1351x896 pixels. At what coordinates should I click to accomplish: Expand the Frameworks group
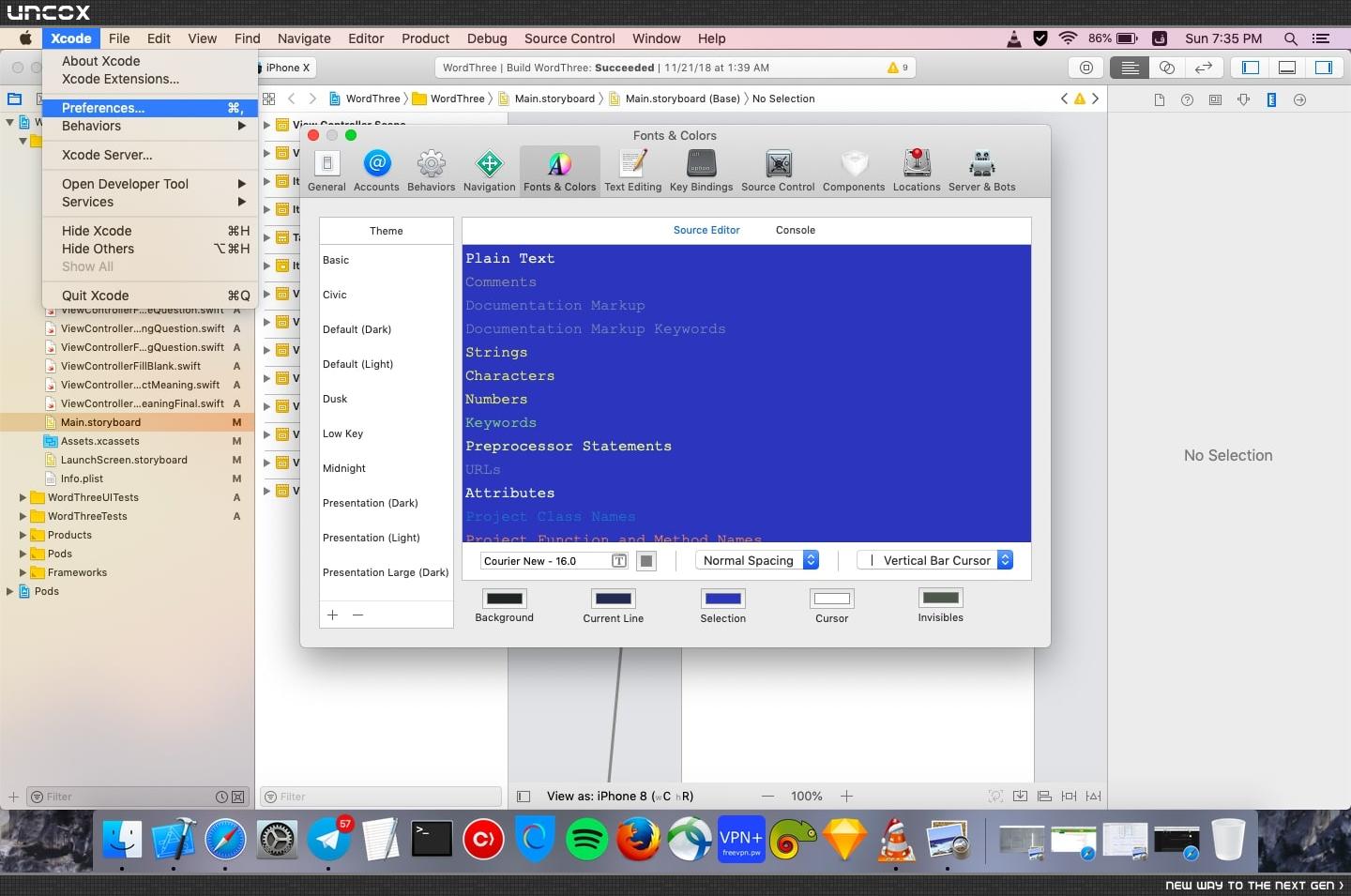(23, 572)
